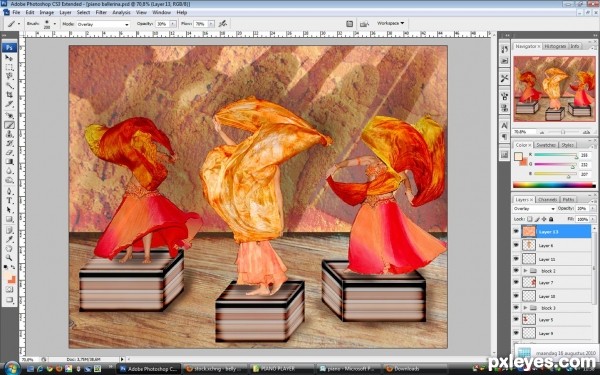Select the Hand tool
Screen dimensions: 600x375
click(x=9, y=249)
